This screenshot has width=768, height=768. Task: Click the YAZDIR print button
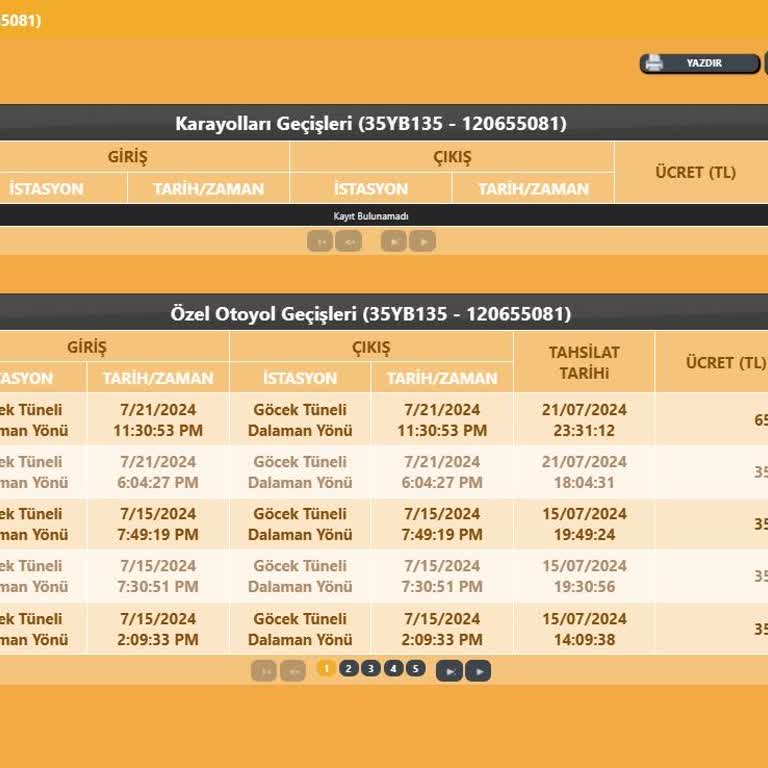[699, 63]
